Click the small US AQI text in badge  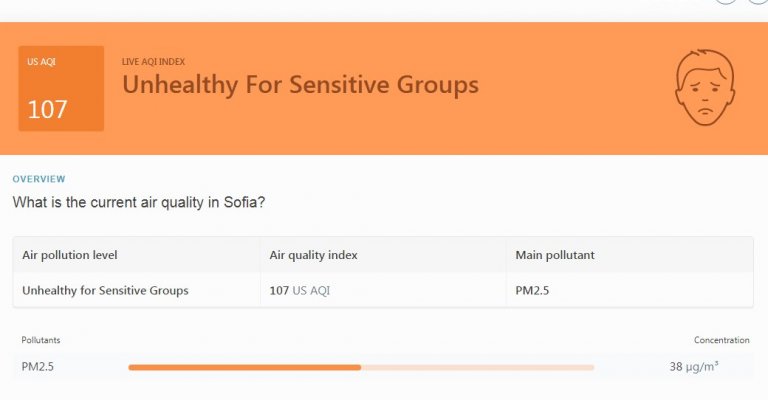(41, 63)
